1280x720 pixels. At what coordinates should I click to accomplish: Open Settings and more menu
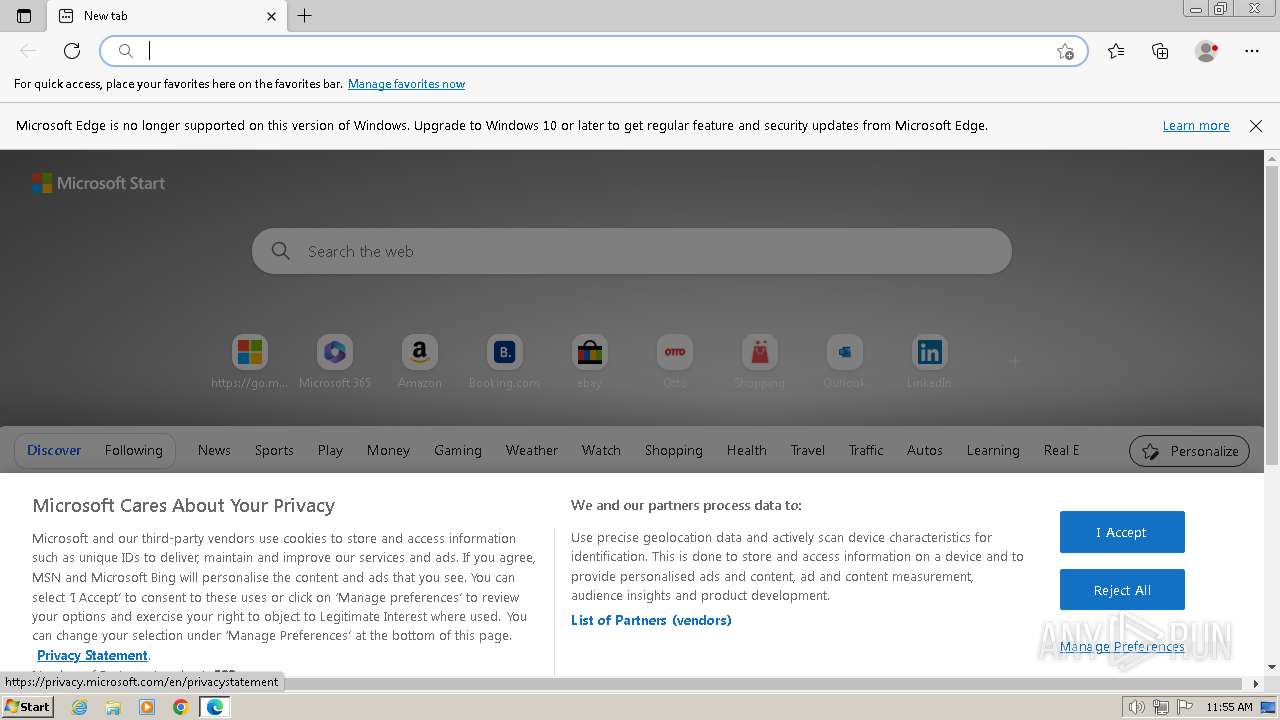click(x=1252, y=51)
